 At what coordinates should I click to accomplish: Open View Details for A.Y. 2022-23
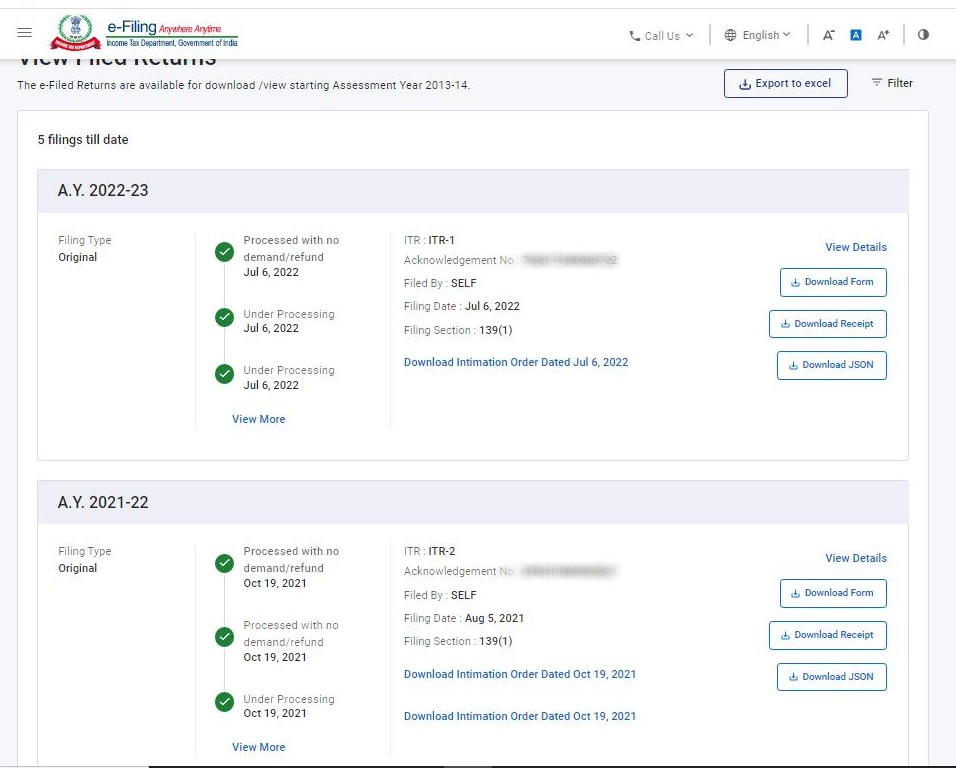pos(855,247)
